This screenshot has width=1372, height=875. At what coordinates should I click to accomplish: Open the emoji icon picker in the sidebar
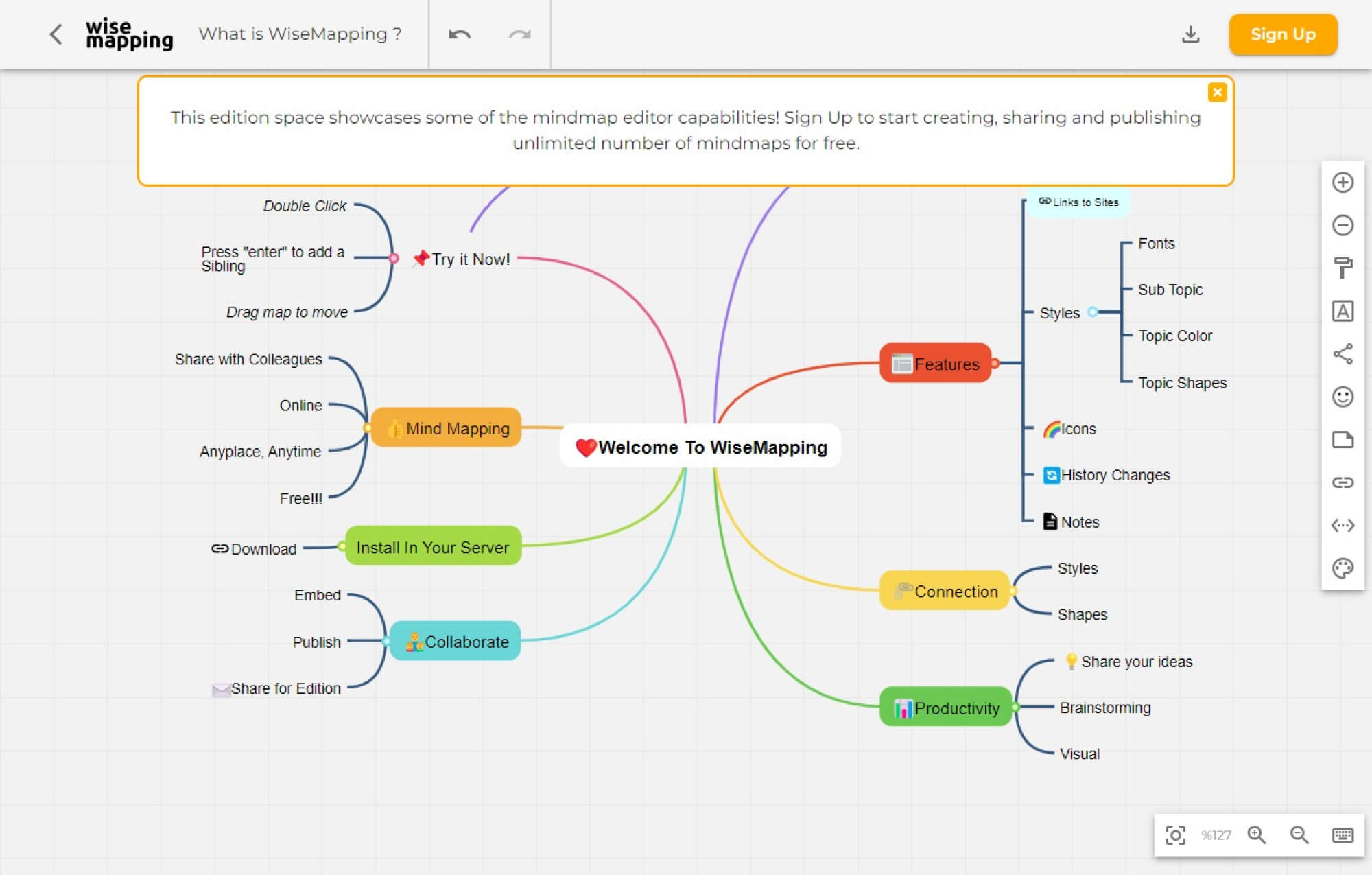(1343, 398)
